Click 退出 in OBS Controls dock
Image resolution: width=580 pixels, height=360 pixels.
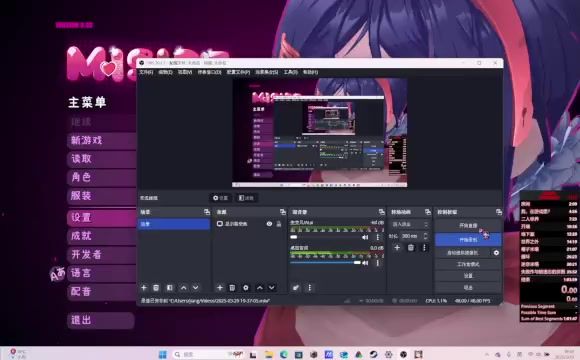click(x=468, y=287)
